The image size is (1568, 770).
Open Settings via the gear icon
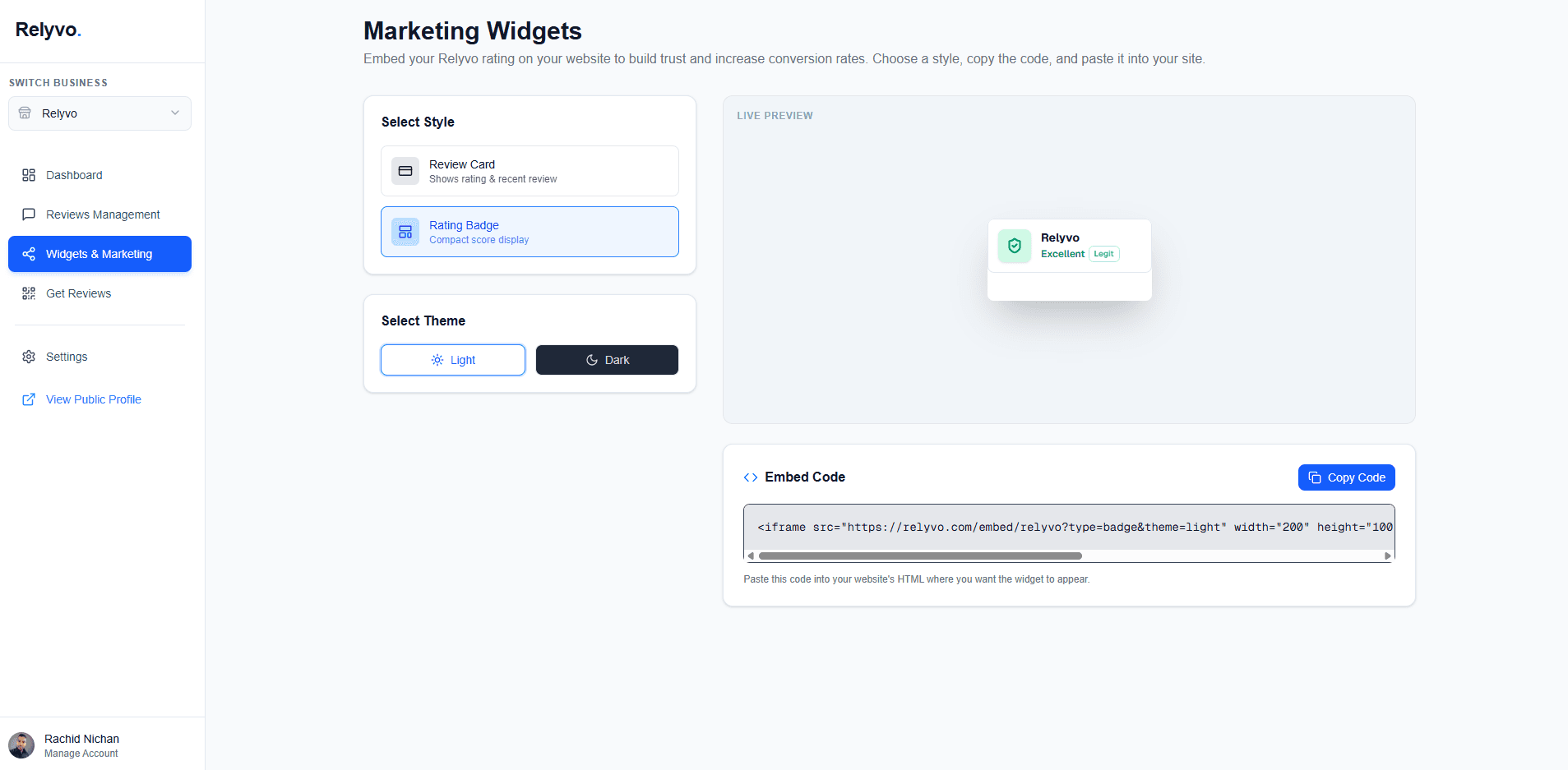click(x=29, y=356)
